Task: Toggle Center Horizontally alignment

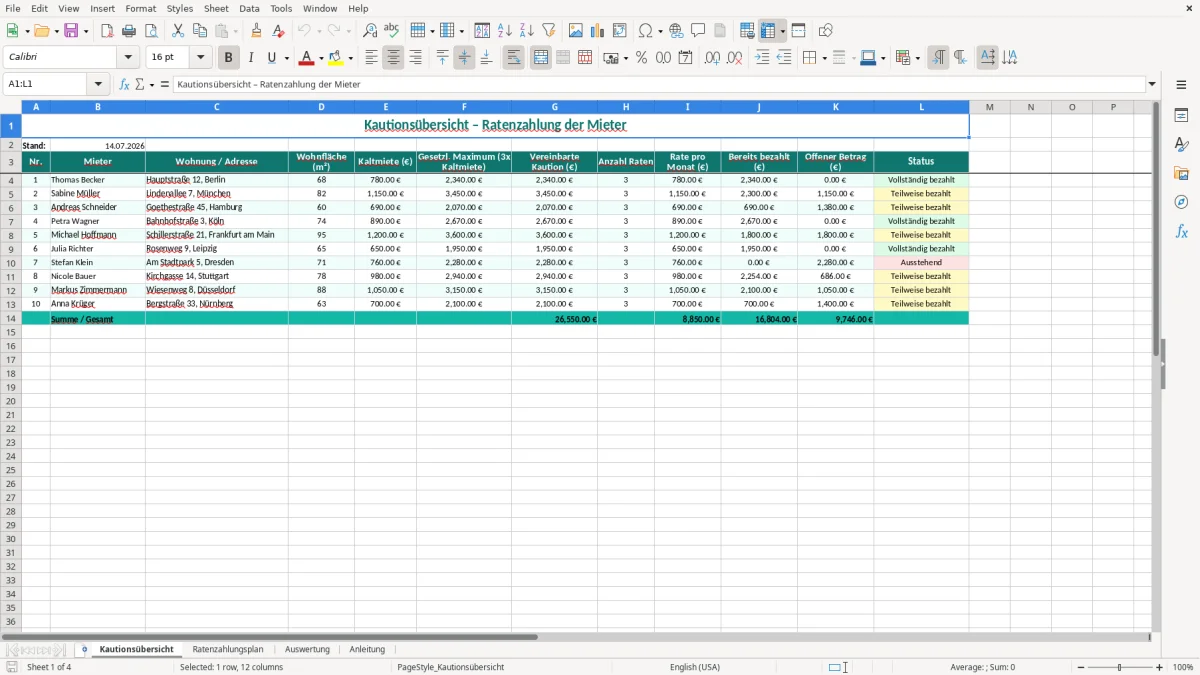Action: [x=393, y=58]
